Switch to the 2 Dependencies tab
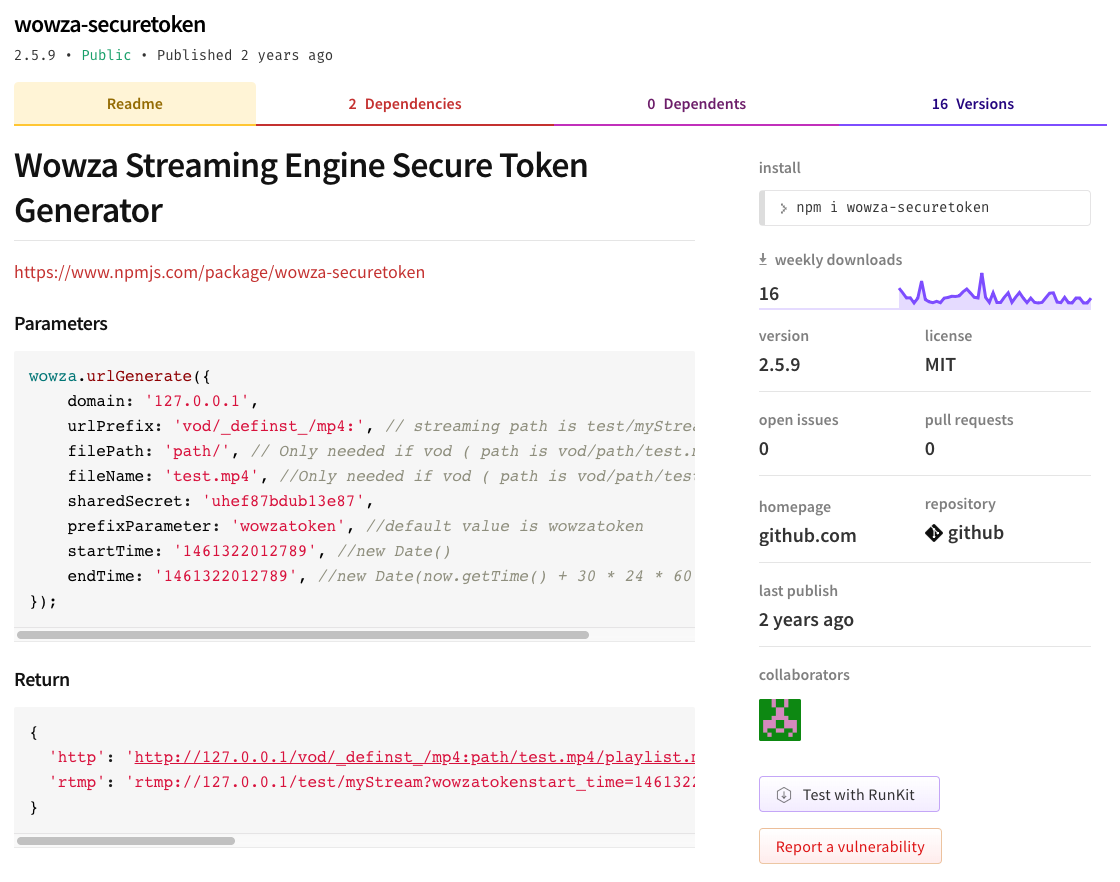 pyautogui.click(x=405, y=103)
